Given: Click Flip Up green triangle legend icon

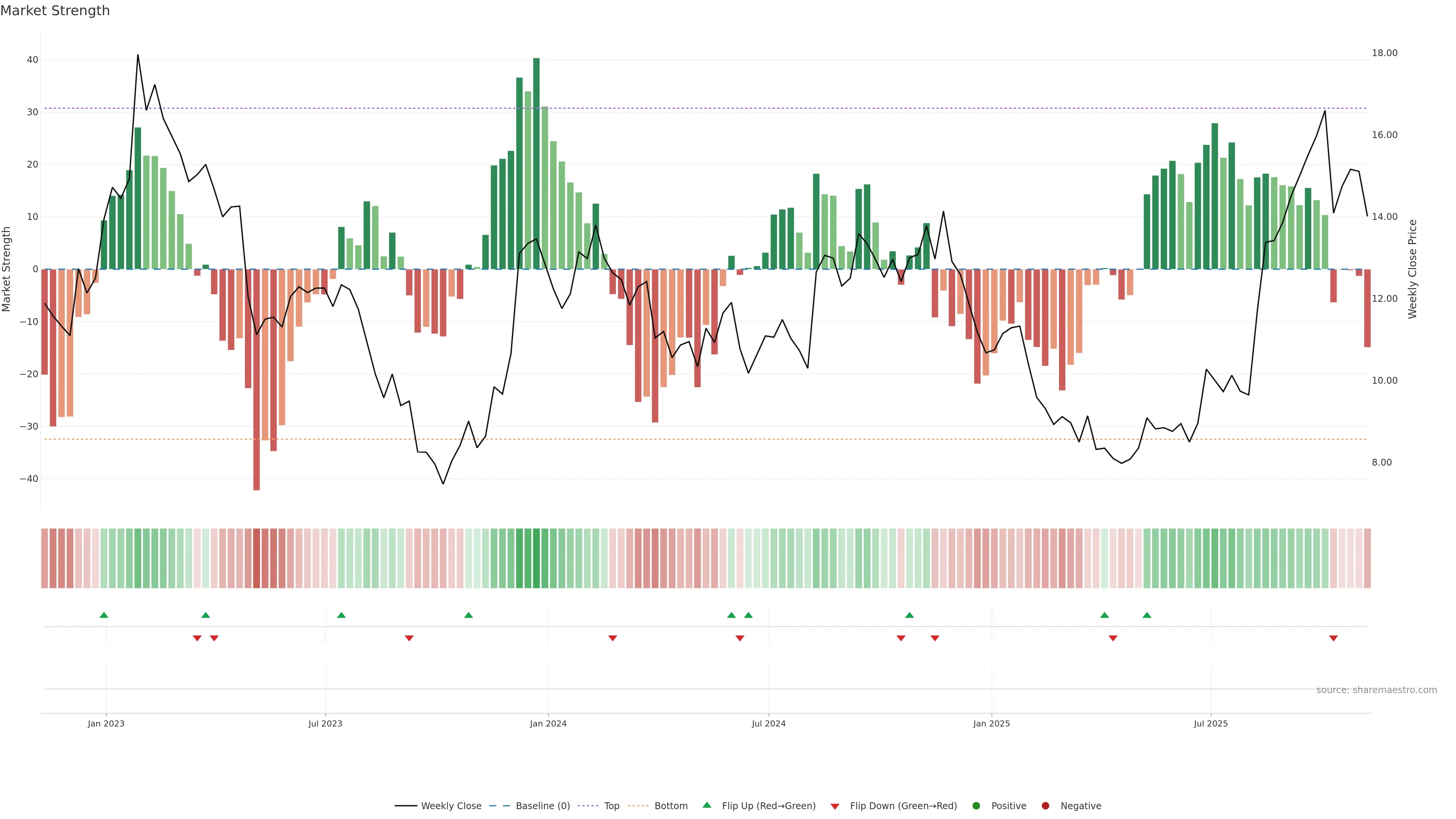Looking at the screenshot, I should tap(706, 805).
